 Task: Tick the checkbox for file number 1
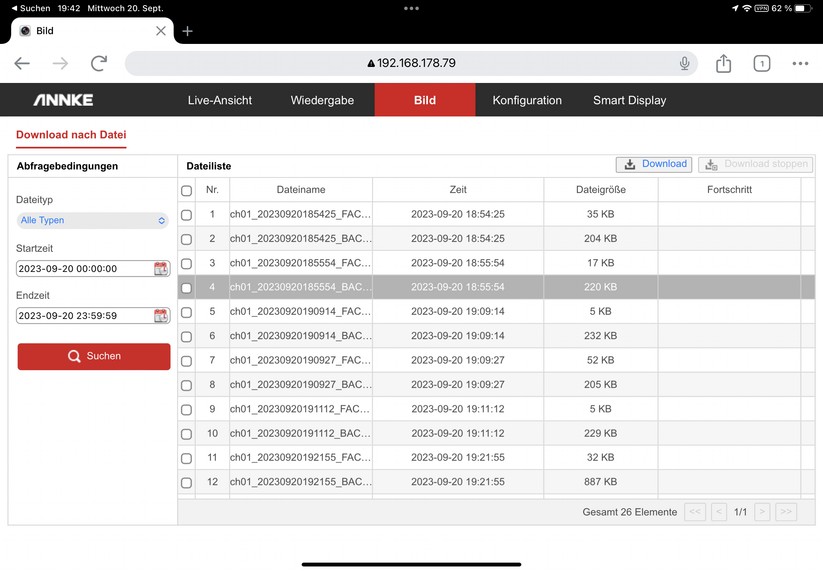point(186,215)
